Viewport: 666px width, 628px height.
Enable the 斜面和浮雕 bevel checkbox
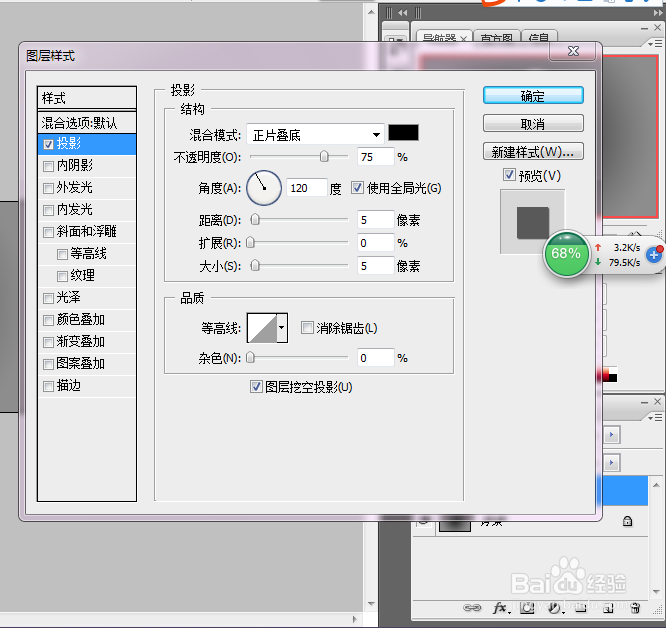coord(48,232)
